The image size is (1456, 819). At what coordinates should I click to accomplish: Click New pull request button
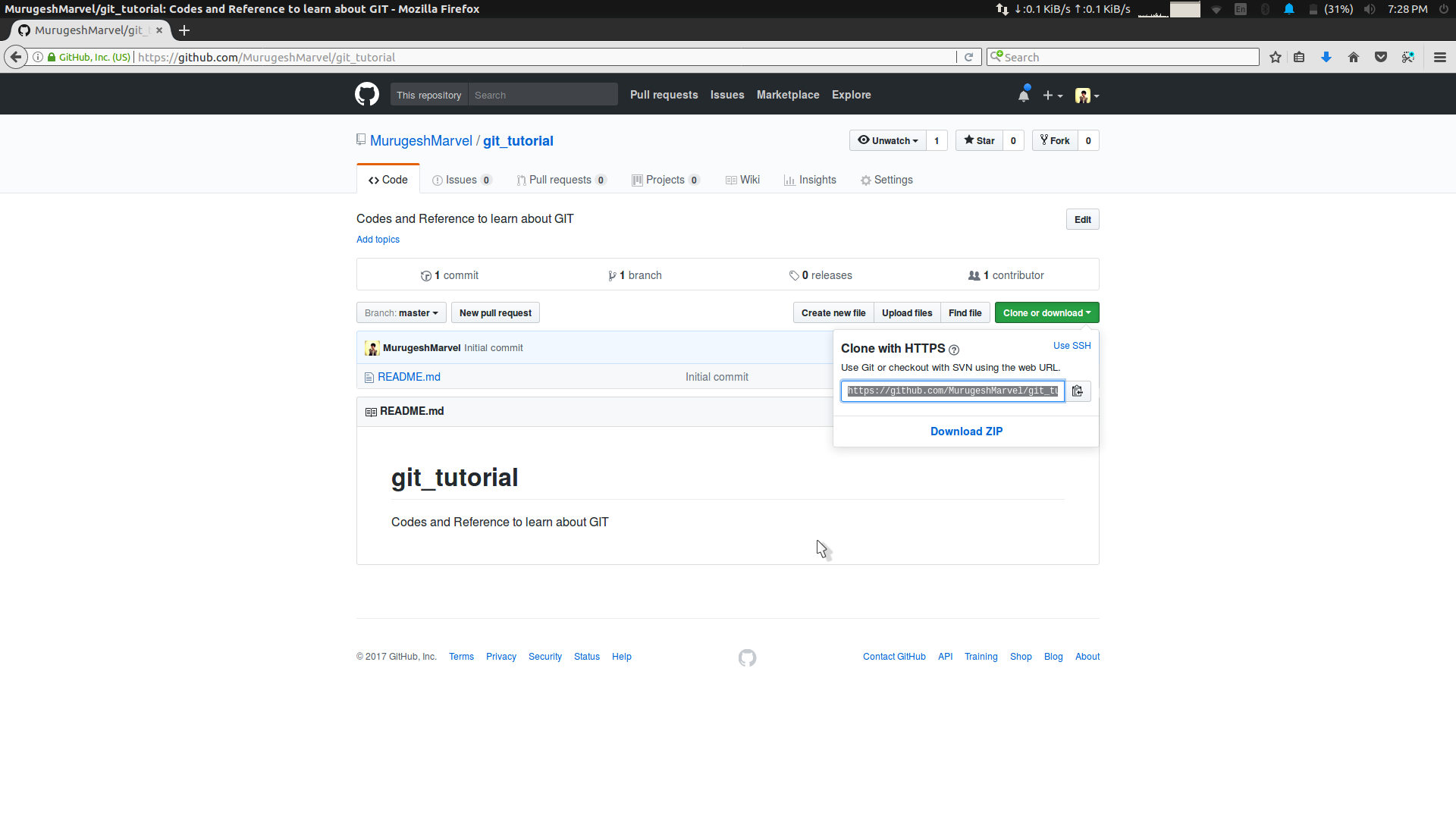[x=495, y=312]
